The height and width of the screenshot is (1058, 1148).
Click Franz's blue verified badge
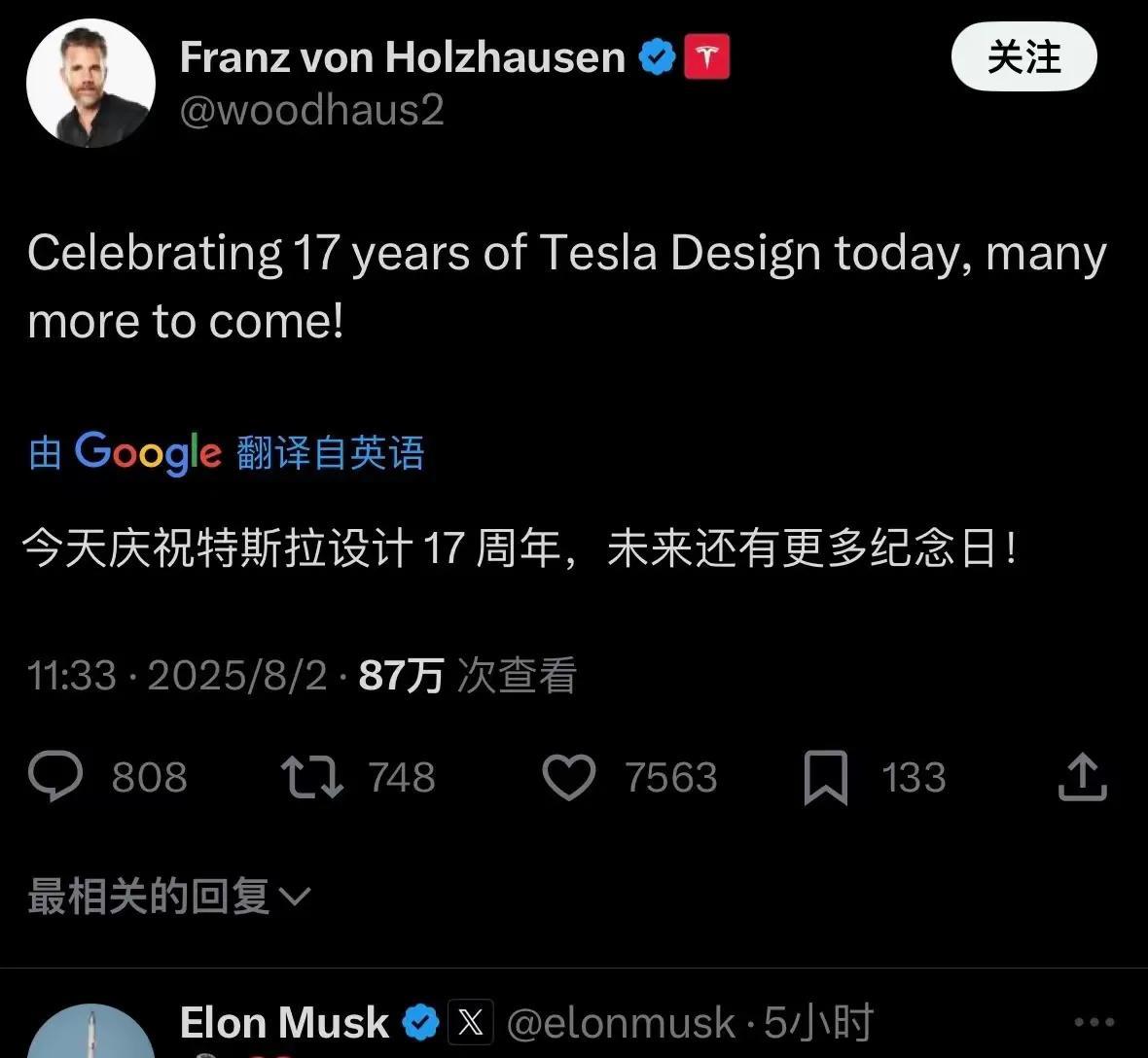coord(658,57)
